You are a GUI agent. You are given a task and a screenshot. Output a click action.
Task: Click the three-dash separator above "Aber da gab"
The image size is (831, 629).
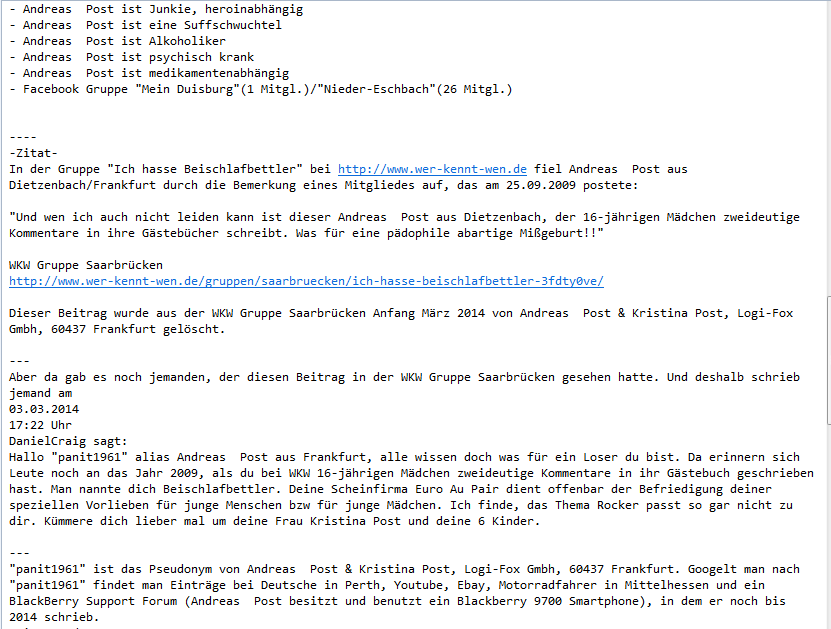coord(19,361)
